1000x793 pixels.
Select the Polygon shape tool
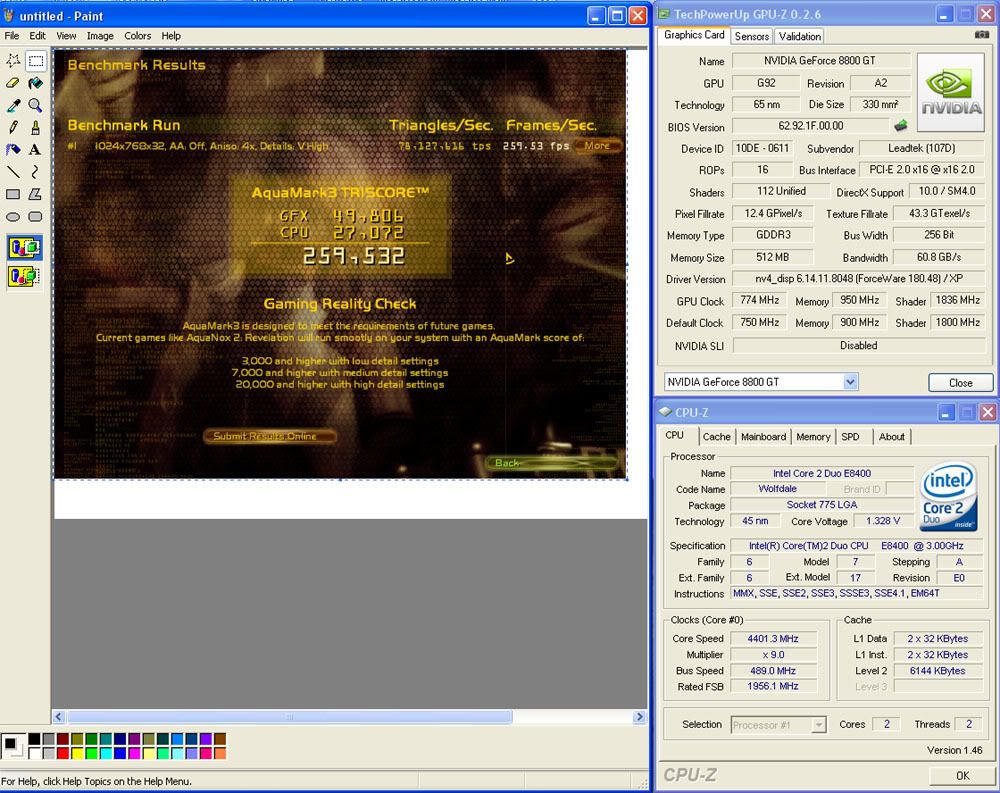coord(36,195)
